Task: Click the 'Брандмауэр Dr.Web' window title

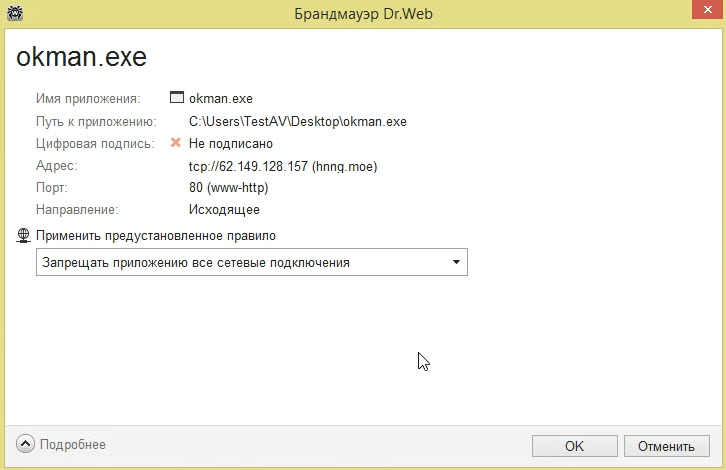Action: click(362, 14)
